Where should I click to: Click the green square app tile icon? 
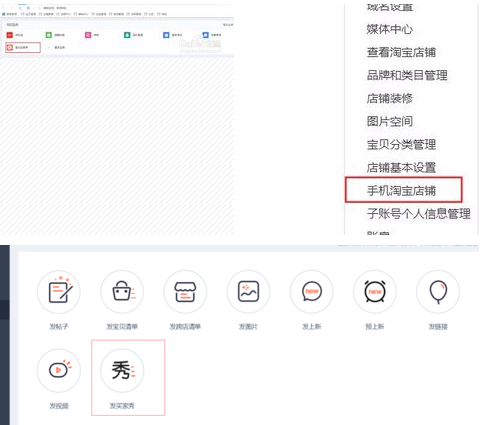[49, 35]
